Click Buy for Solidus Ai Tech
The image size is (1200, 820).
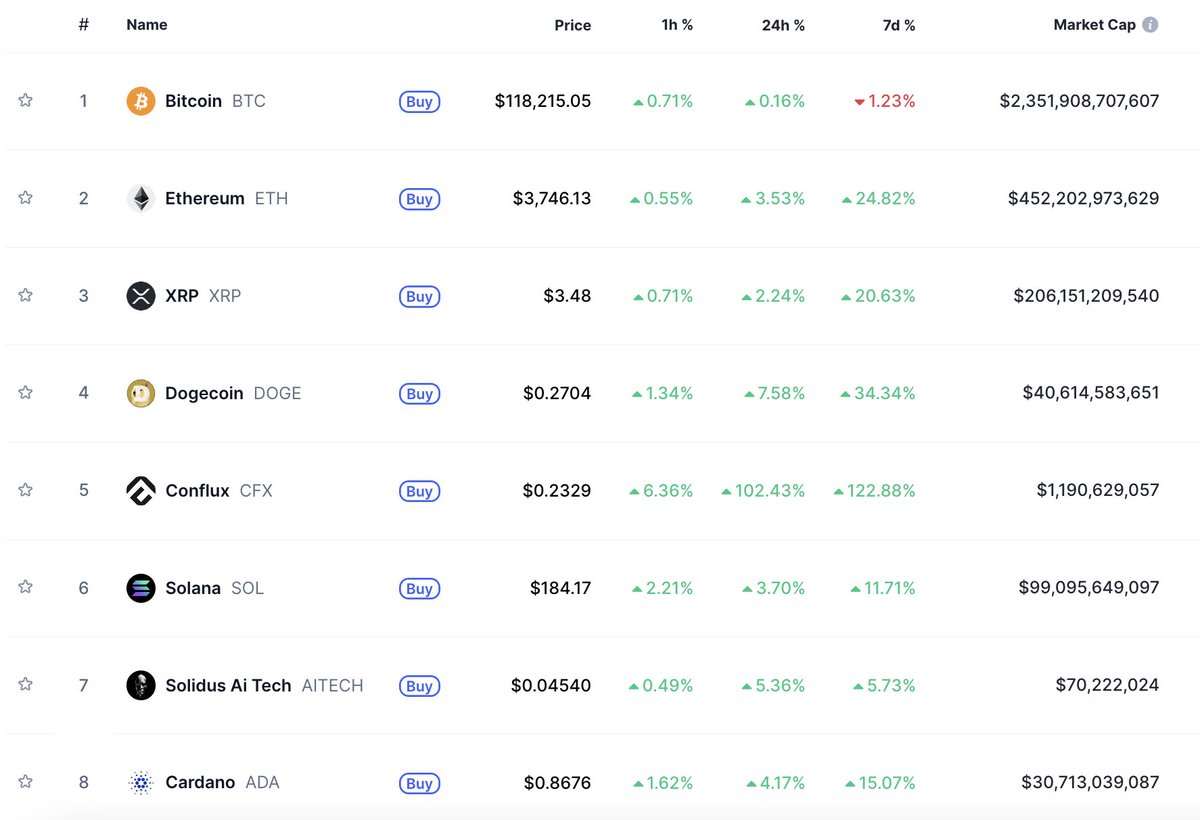click(x=420, y=686)
